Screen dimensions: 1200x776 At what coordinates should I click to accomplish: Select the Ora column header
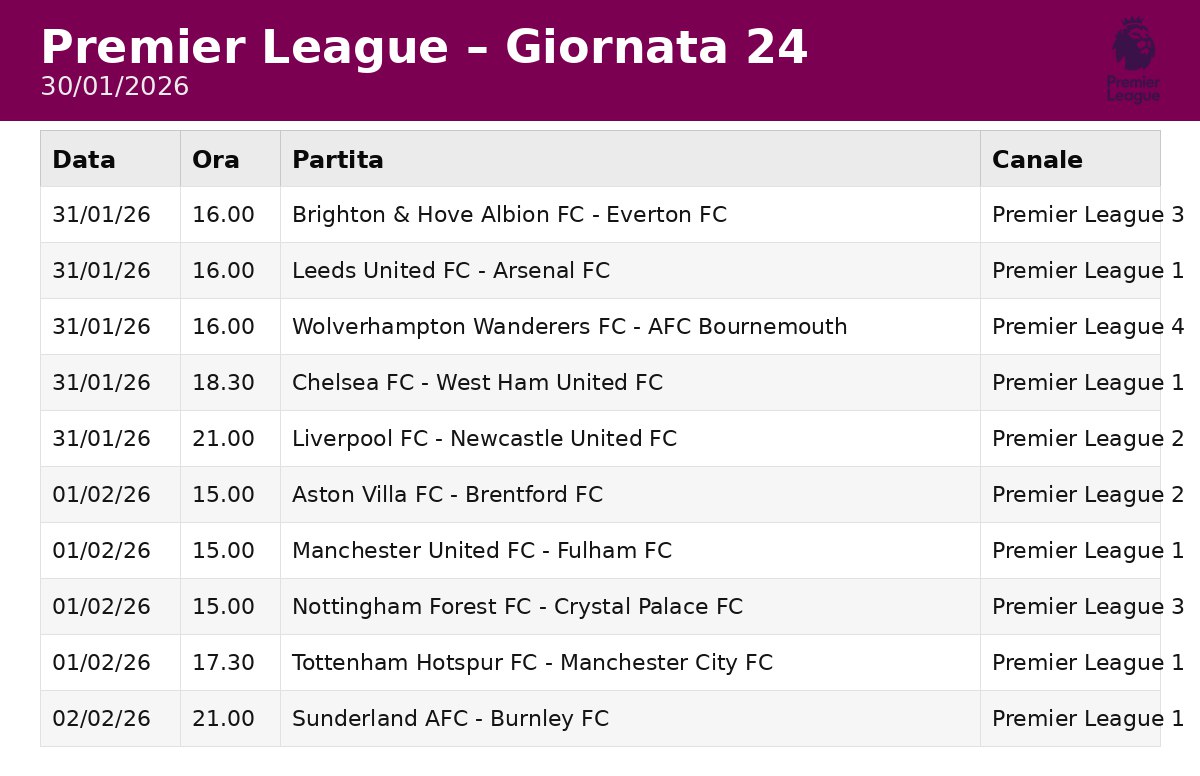pyautogui.click(x=230, y=159)
